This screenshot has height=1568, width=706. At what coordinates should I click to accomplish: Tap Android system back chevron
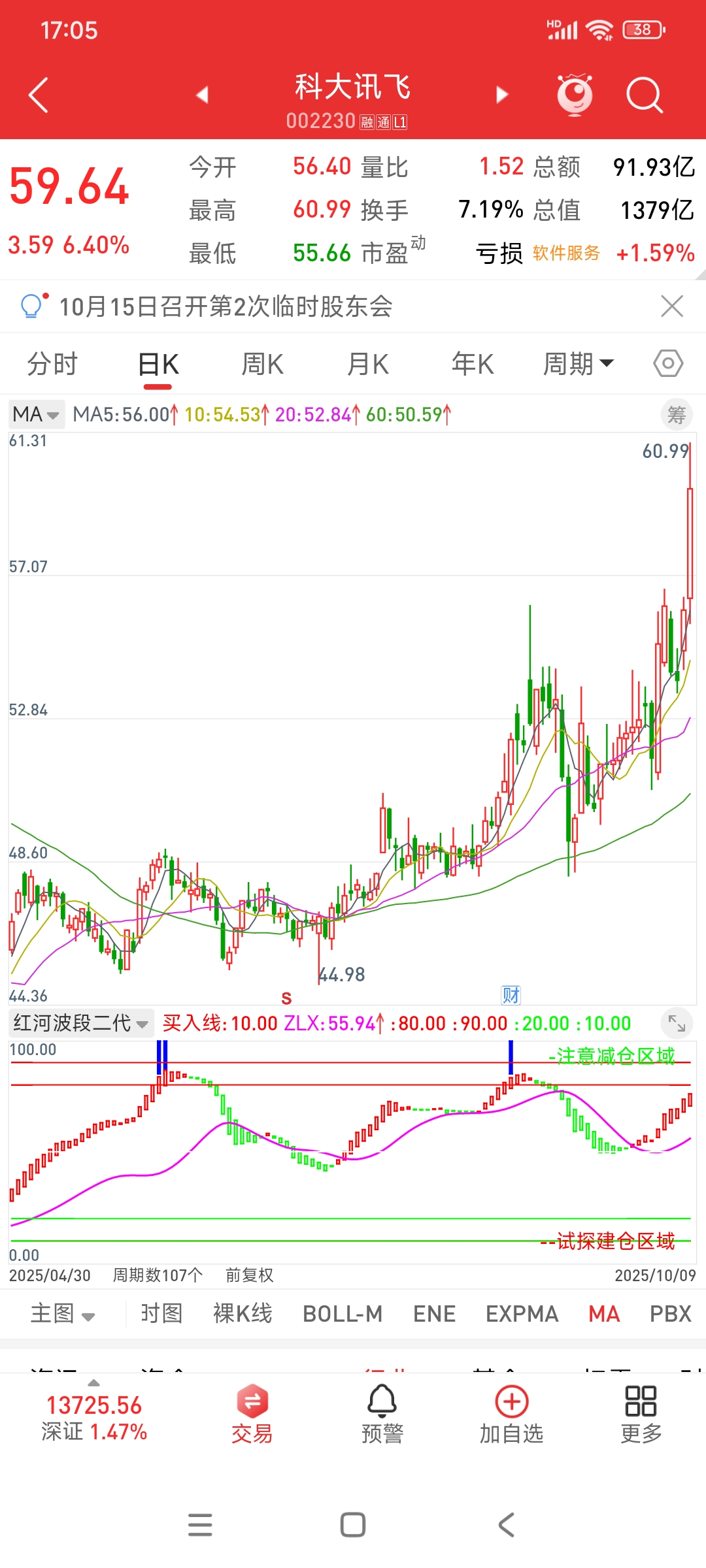tap(506, 1525)
